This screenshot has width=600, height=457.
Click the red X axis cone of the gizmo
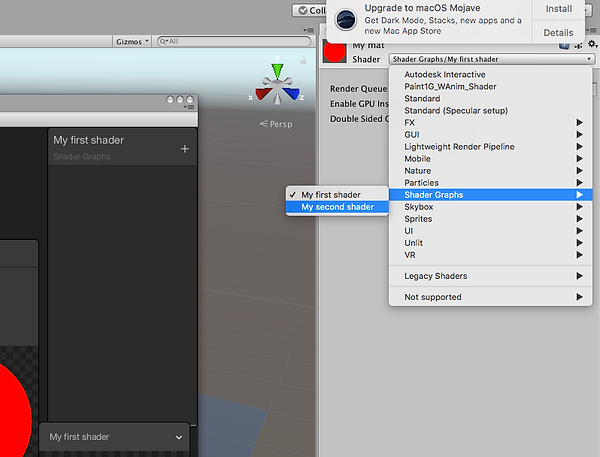click(x=263, y=93)
